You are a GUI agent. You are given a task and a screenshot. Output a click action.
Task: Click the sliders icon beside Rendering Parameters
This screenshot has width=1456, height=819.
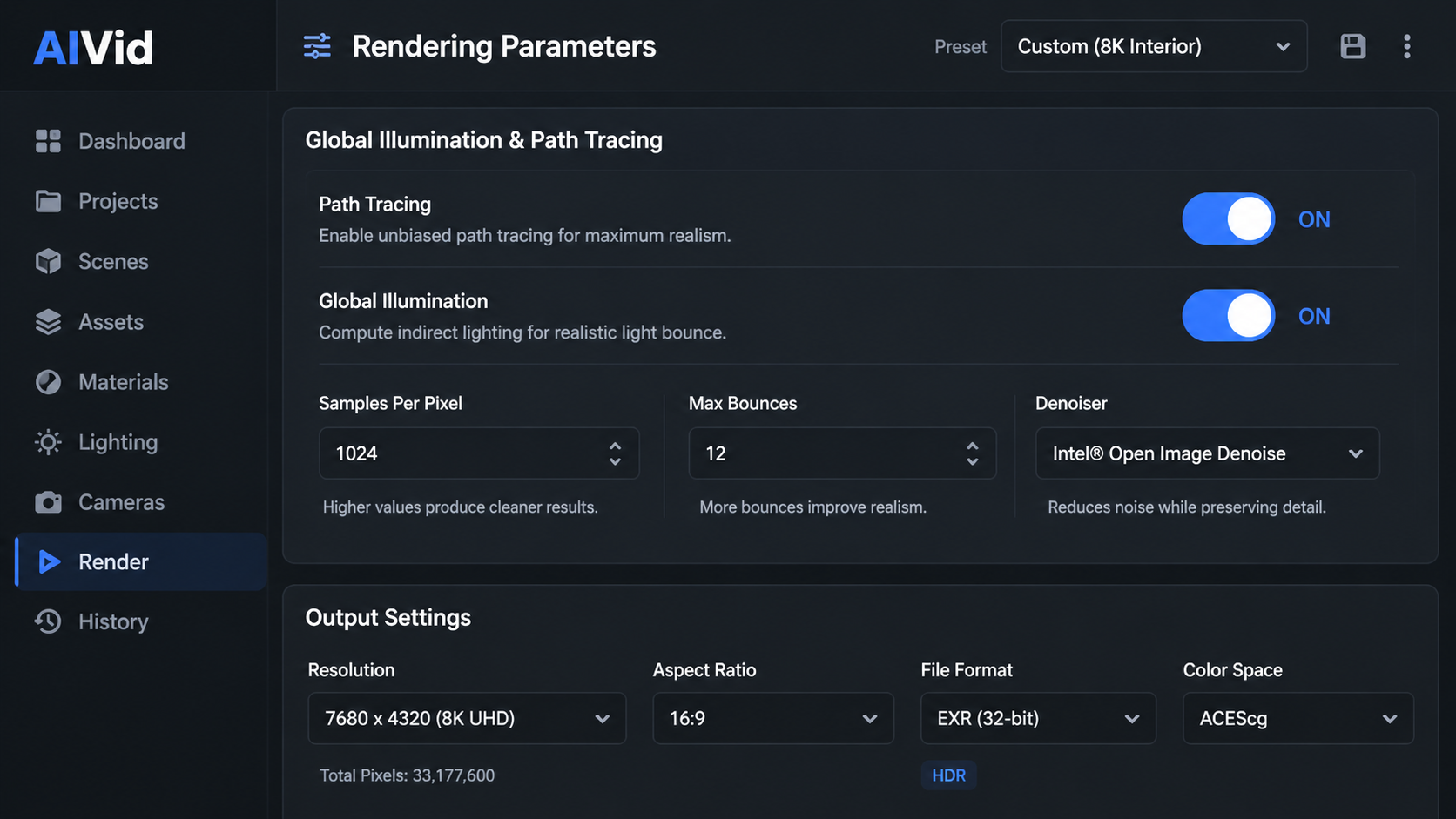click(x=317, y=46)
